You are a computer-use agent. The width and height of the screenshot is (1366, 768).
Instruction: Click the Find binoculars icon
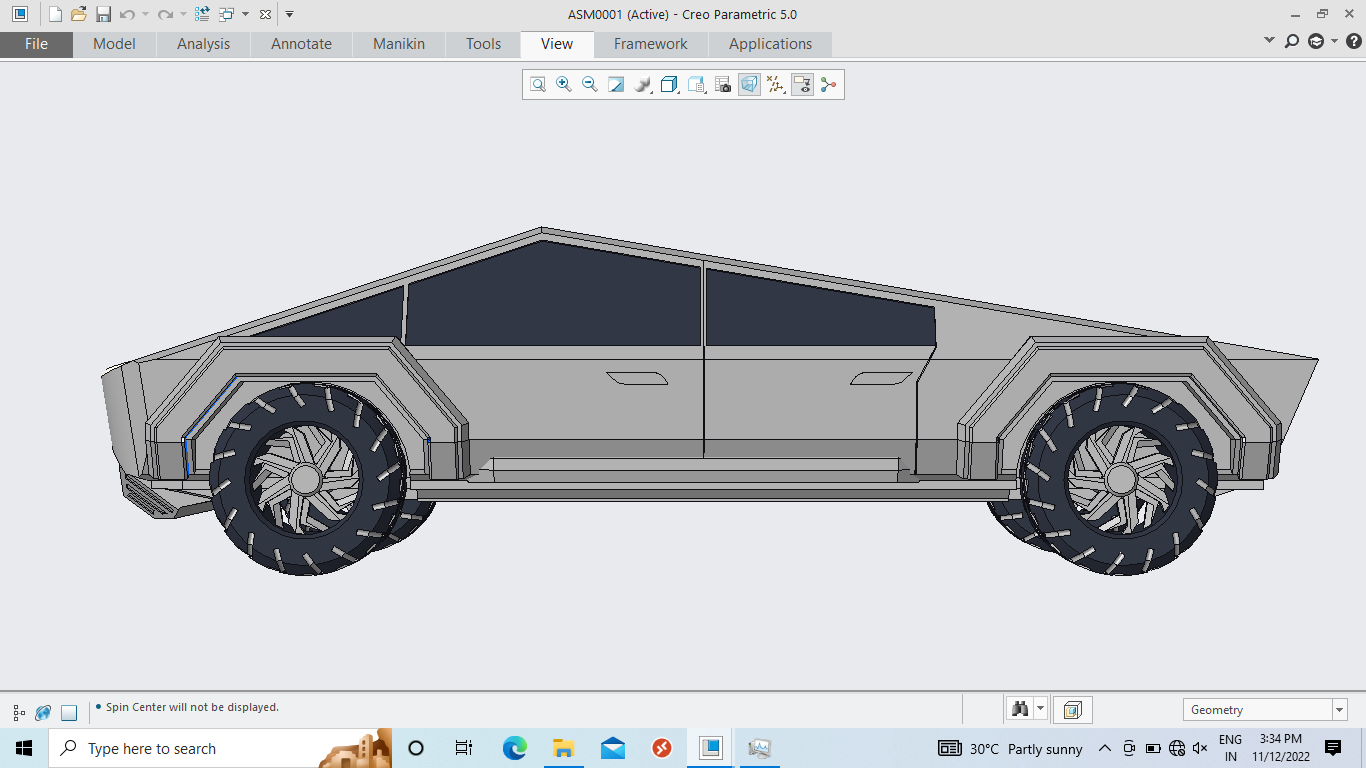(x=1020, y=709)
